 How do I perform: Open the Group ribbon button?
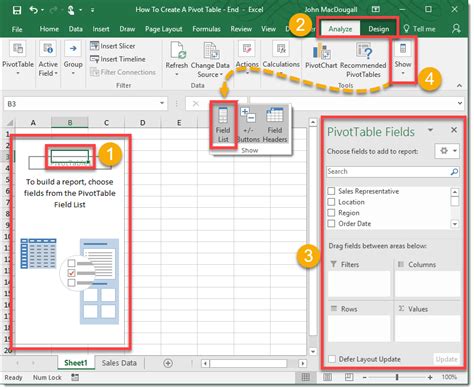[x=73, y=59]
